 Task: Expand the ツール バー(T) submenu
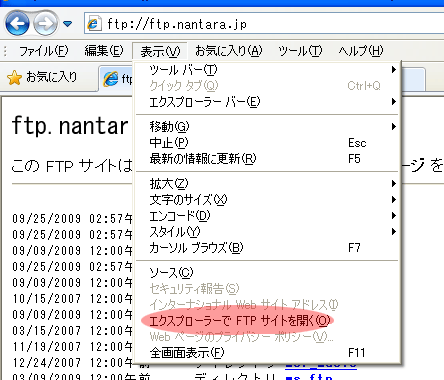(x=267, y=70)
